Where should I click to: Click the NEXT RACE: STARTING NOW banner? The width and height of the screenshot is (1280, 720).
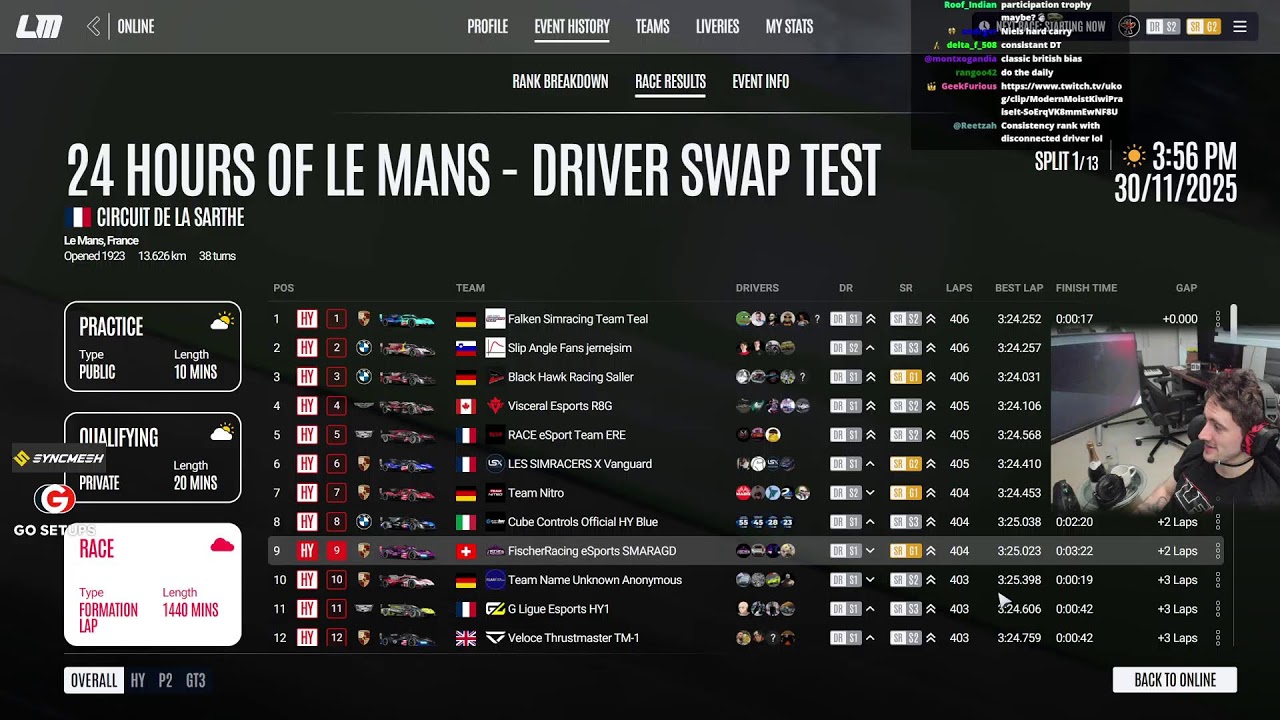click(1042, 27)
